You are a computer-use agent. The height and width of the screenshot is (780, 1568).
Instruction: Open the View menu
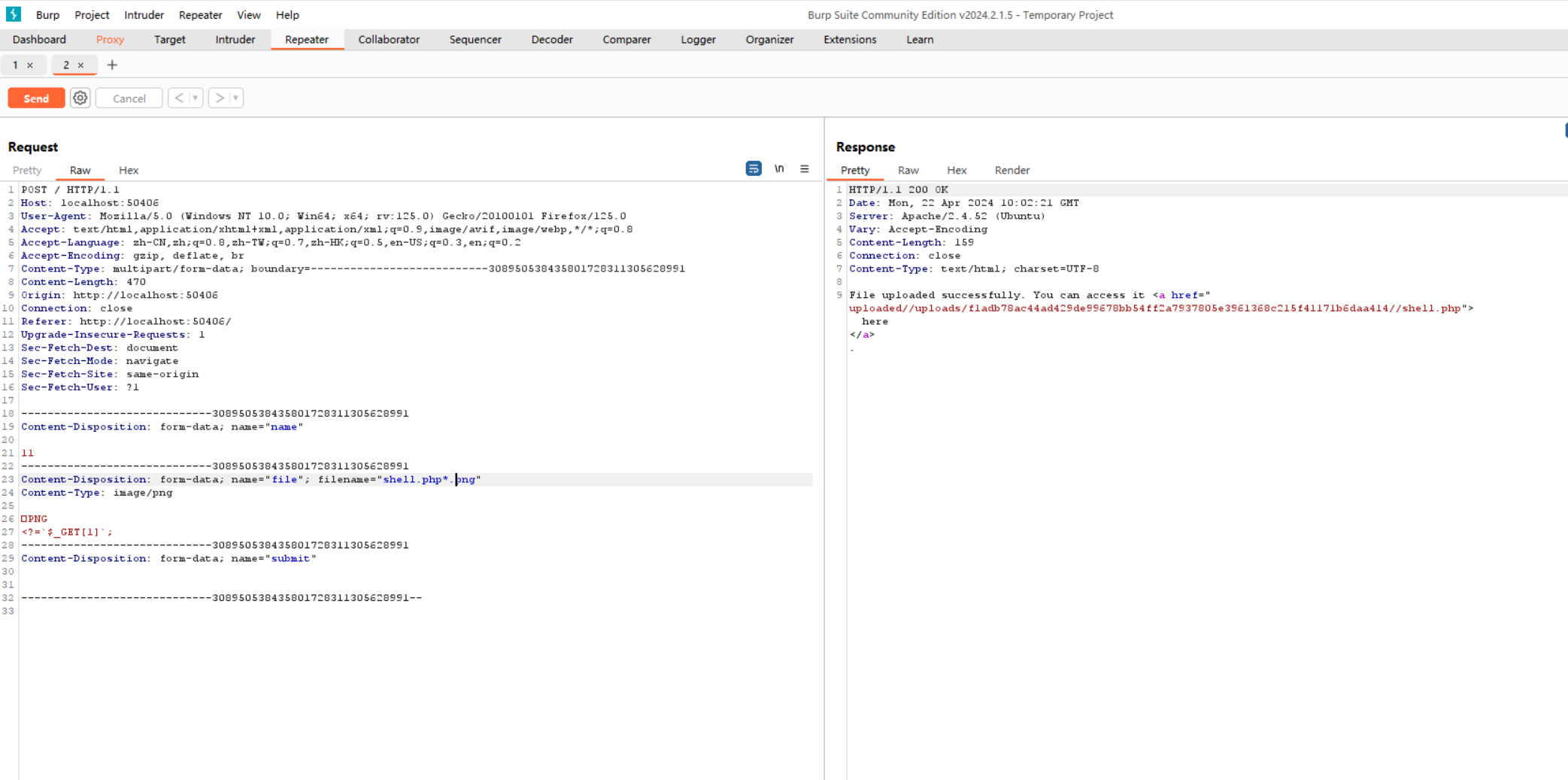tap(248, 15)
